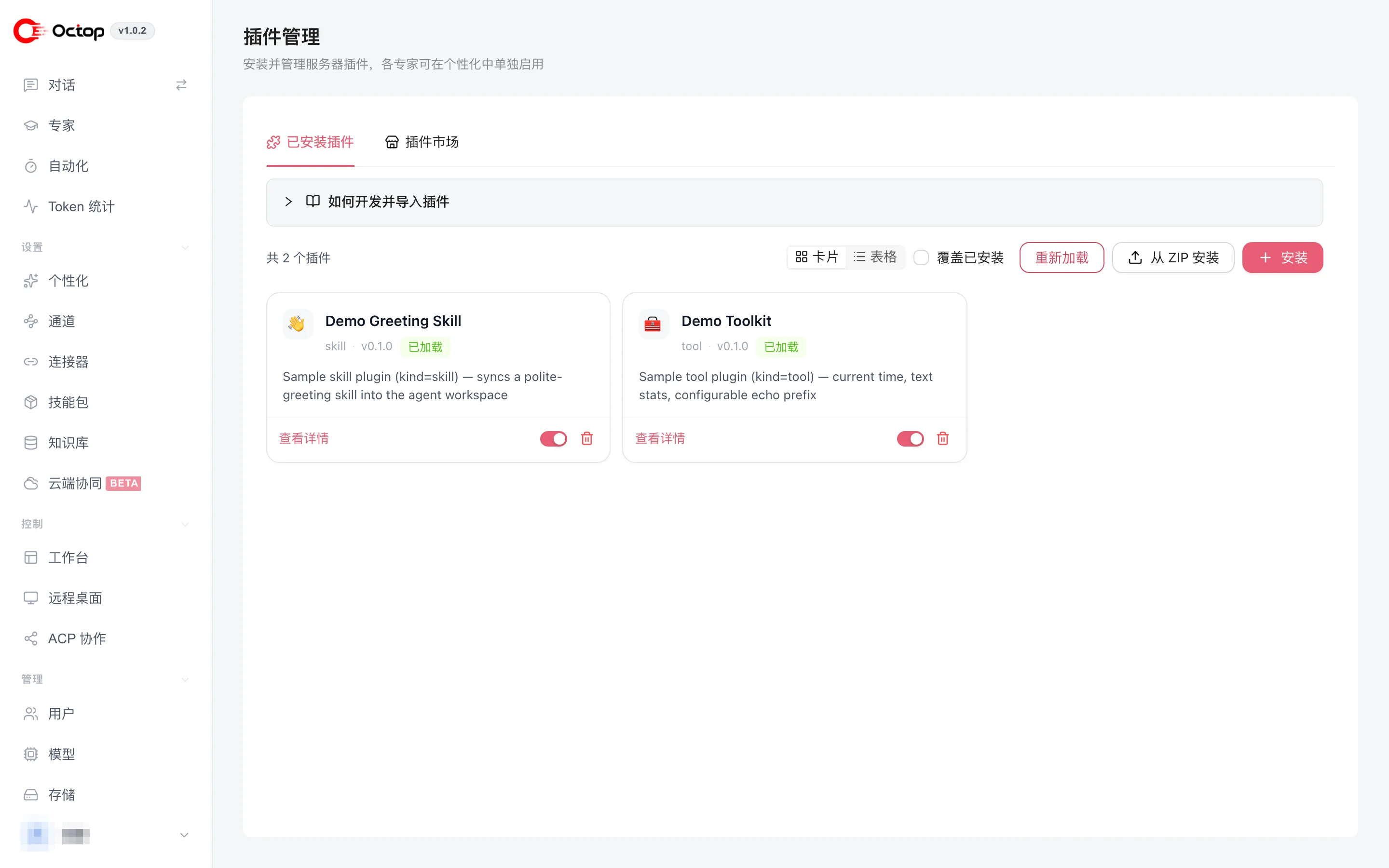1389x868 pixels.
Task: Expand 如何开发并导入插件 guide
Action: click(794, 202)
